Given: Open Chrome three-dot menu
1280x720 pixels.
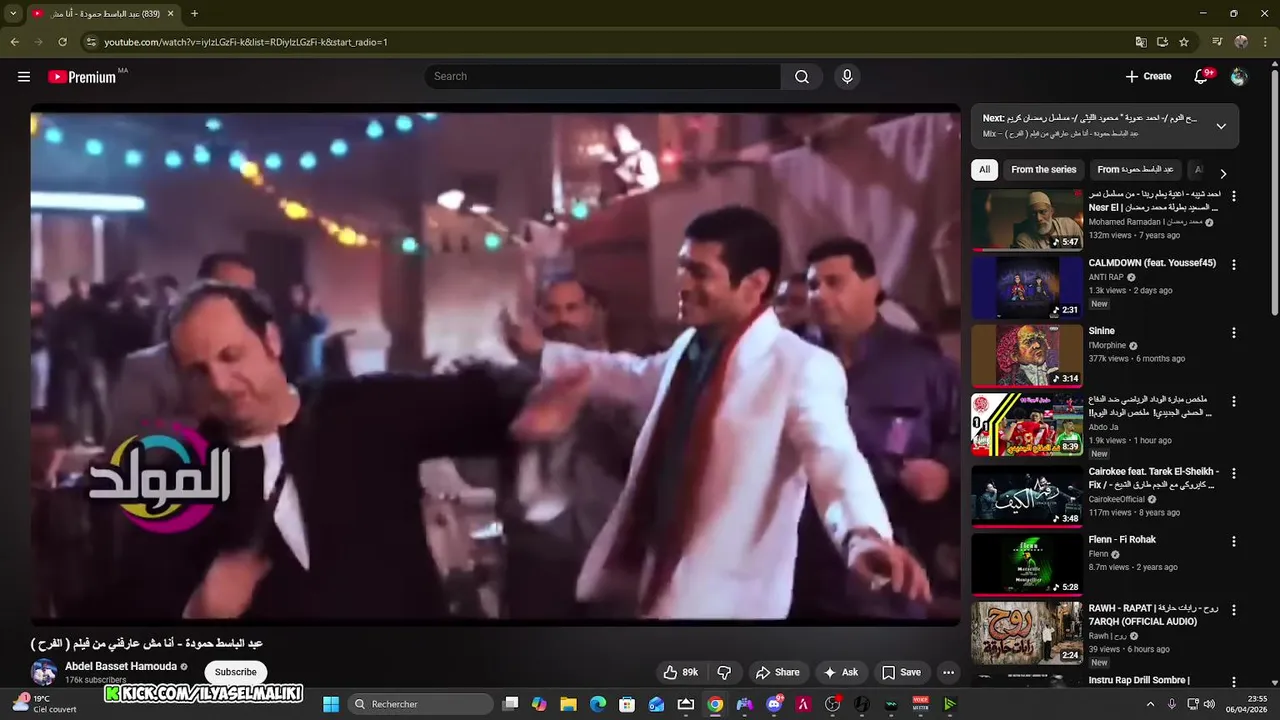Looking at the screenshot, I should tap(1265, 42).
